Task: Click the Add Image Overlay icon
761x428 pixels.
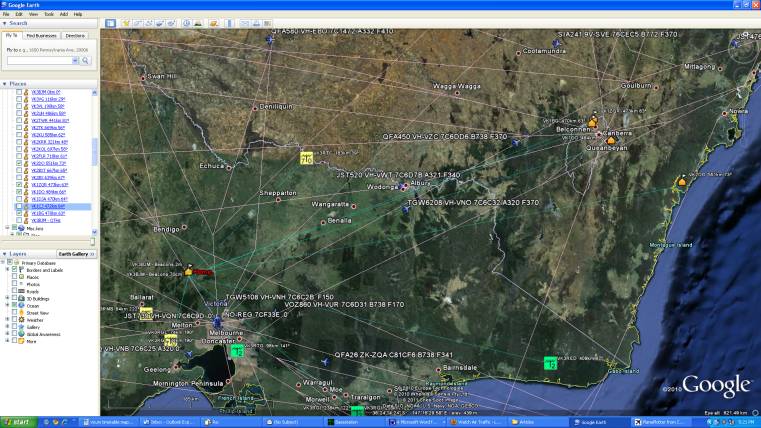Action: [x=160, y=23]
